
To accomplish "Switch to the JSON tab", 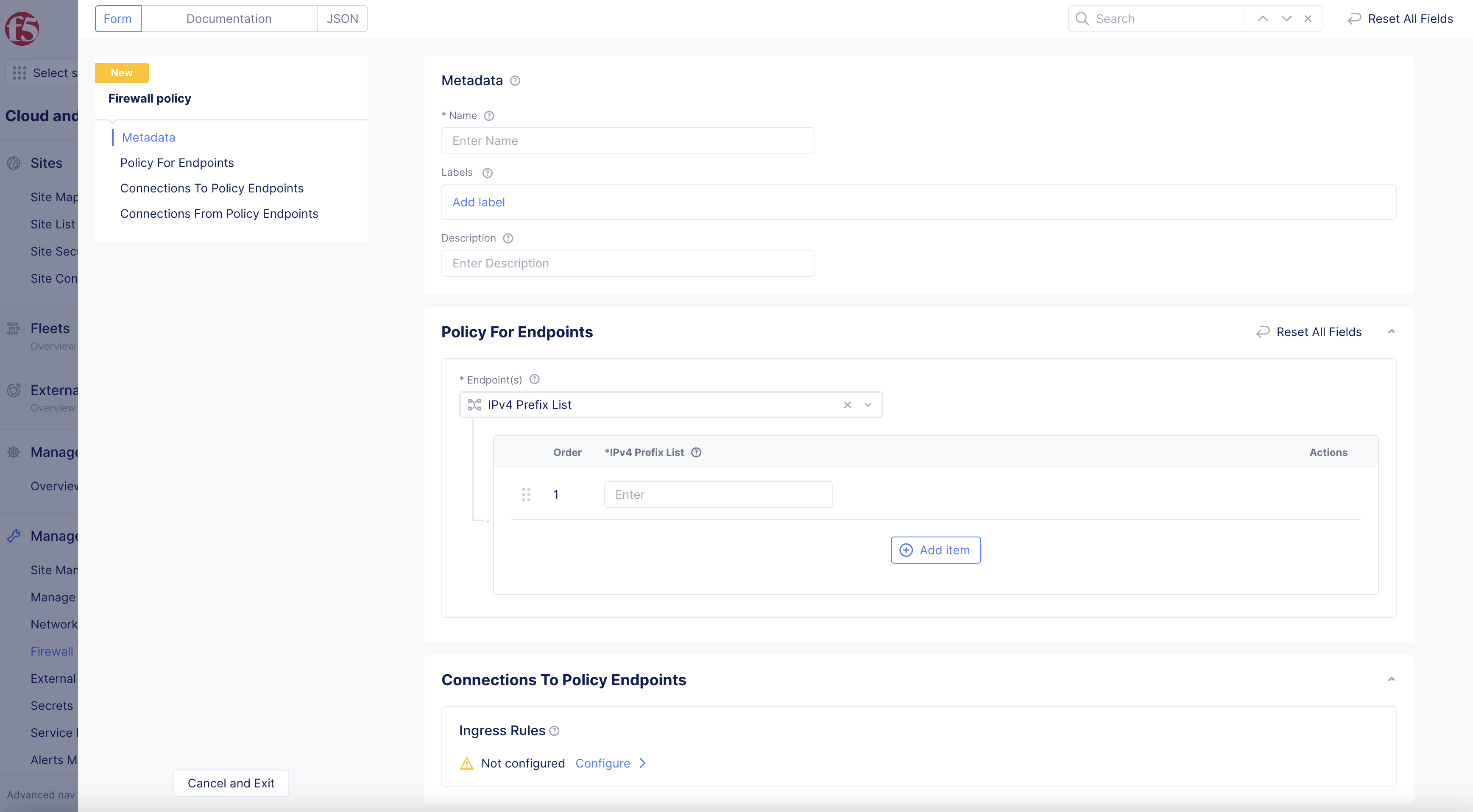I will (x=342, y=18).
